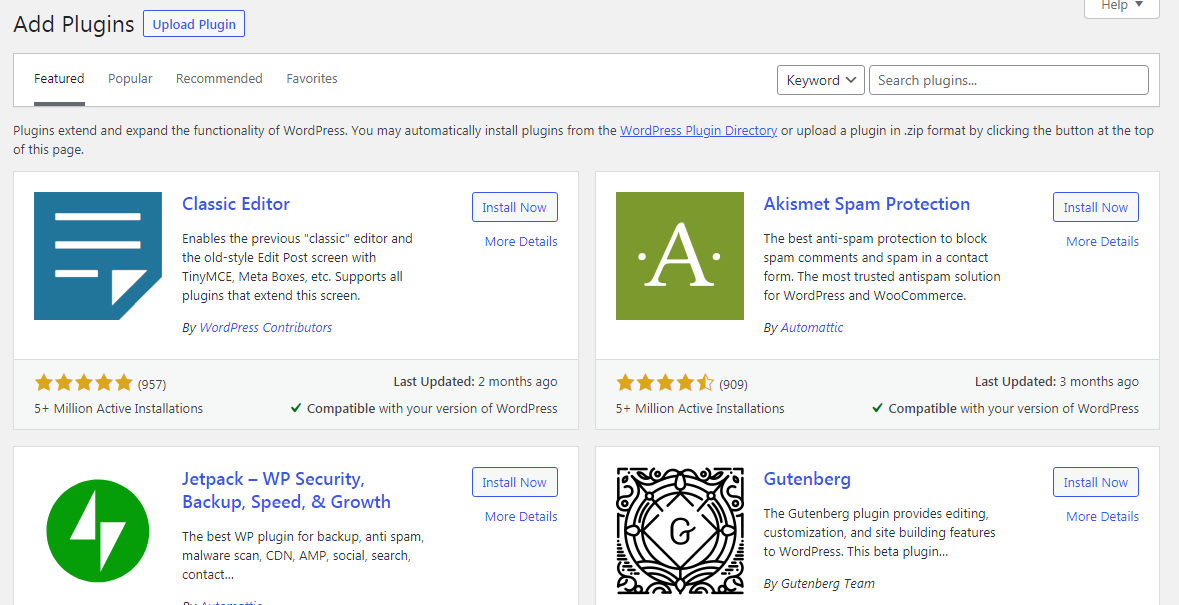
Task: Click the Gutenberg title link
Action: [x=807, y=479]
